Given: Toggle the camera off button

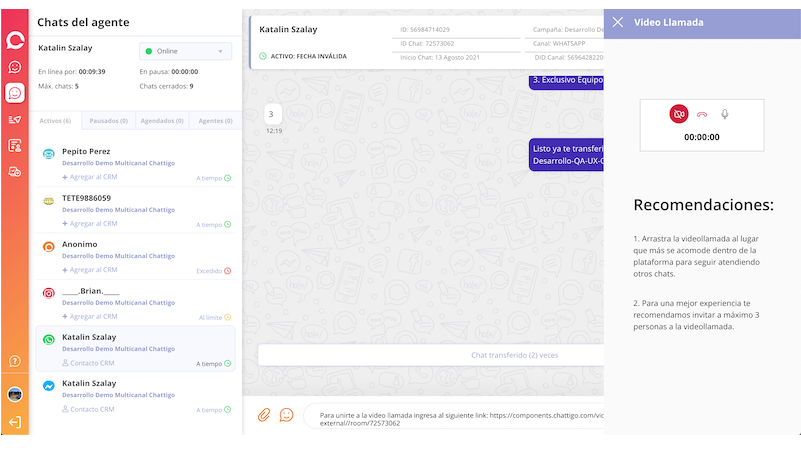Looking at the screenshot, I should (679, 114).
